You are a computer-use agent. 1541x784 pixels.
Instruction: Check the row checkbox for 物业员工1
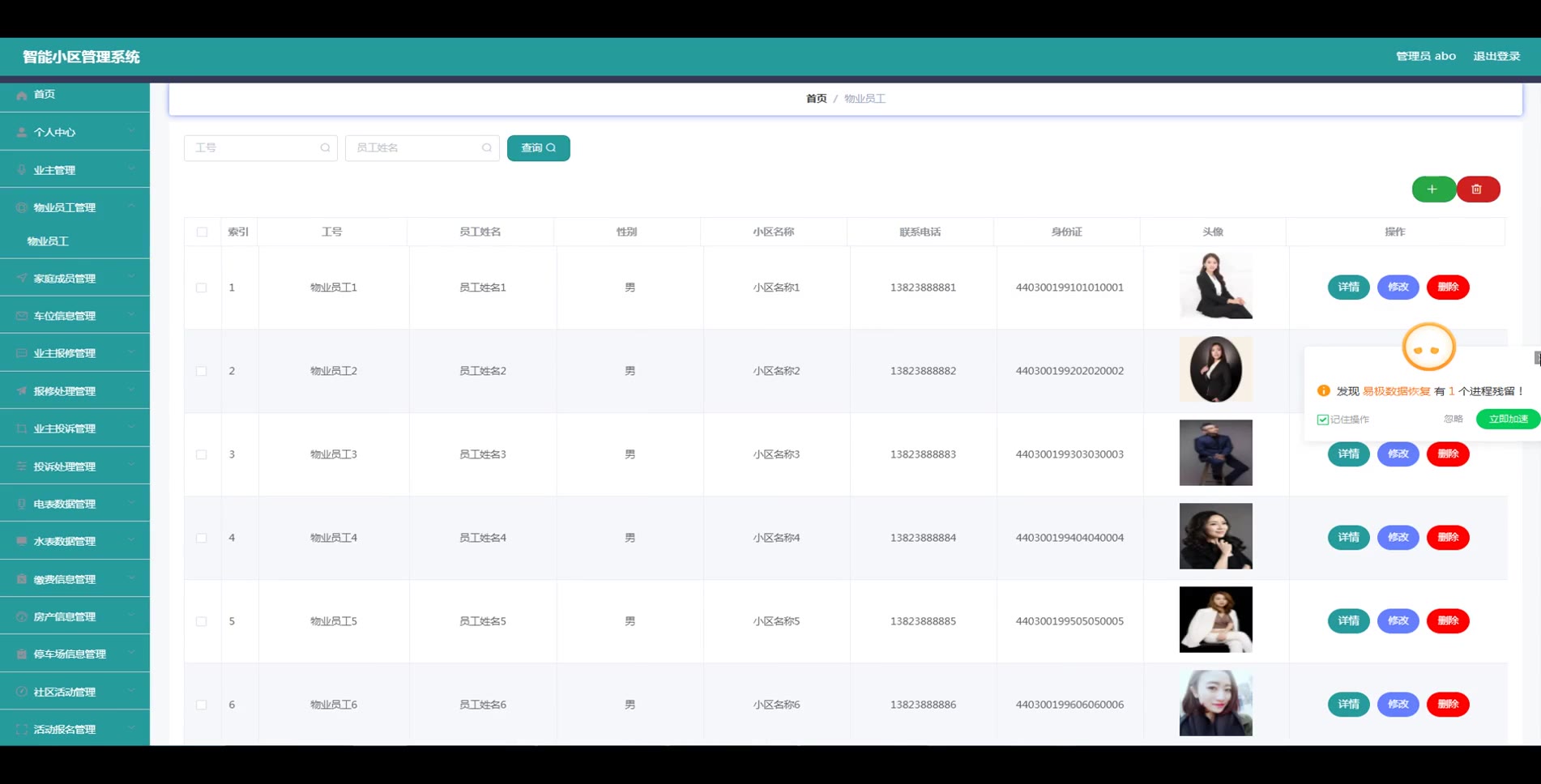pyautogui.click(x=201, y=288)
